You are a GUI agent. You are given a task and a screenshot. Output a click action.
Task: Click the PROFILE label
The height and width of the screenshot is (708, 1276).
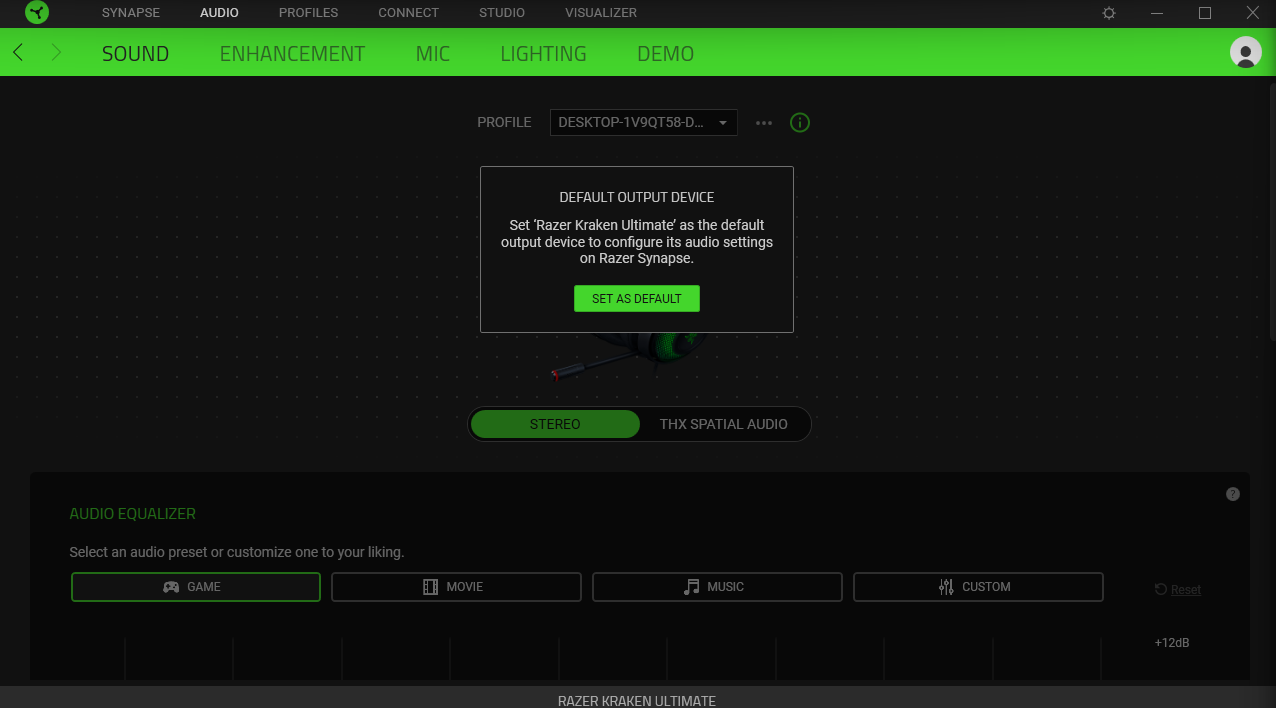tap(504, 123)
